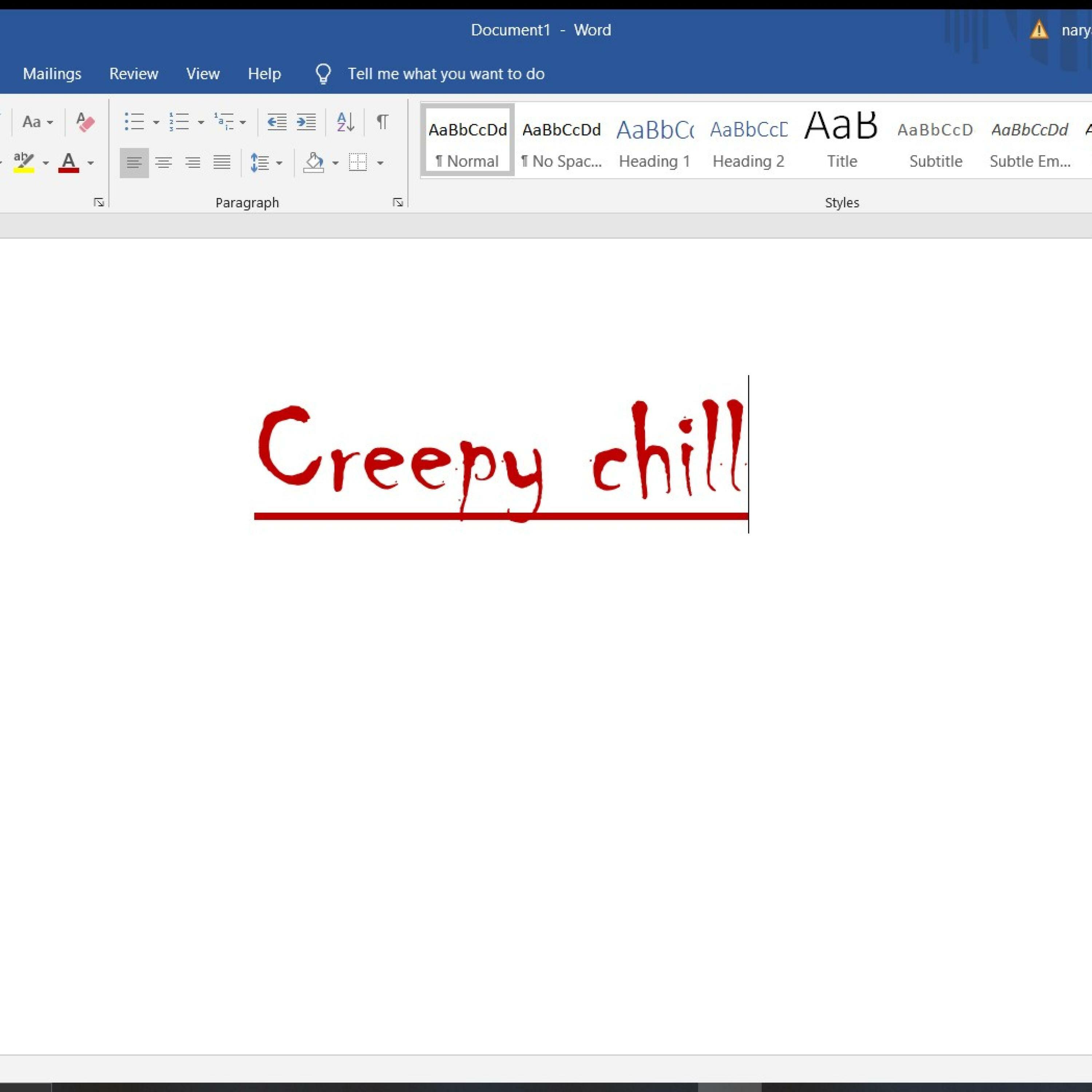The height and width of the screenshot is (1092, 1092).
Task: Open the Change Case menu
Action: [37, 122]
